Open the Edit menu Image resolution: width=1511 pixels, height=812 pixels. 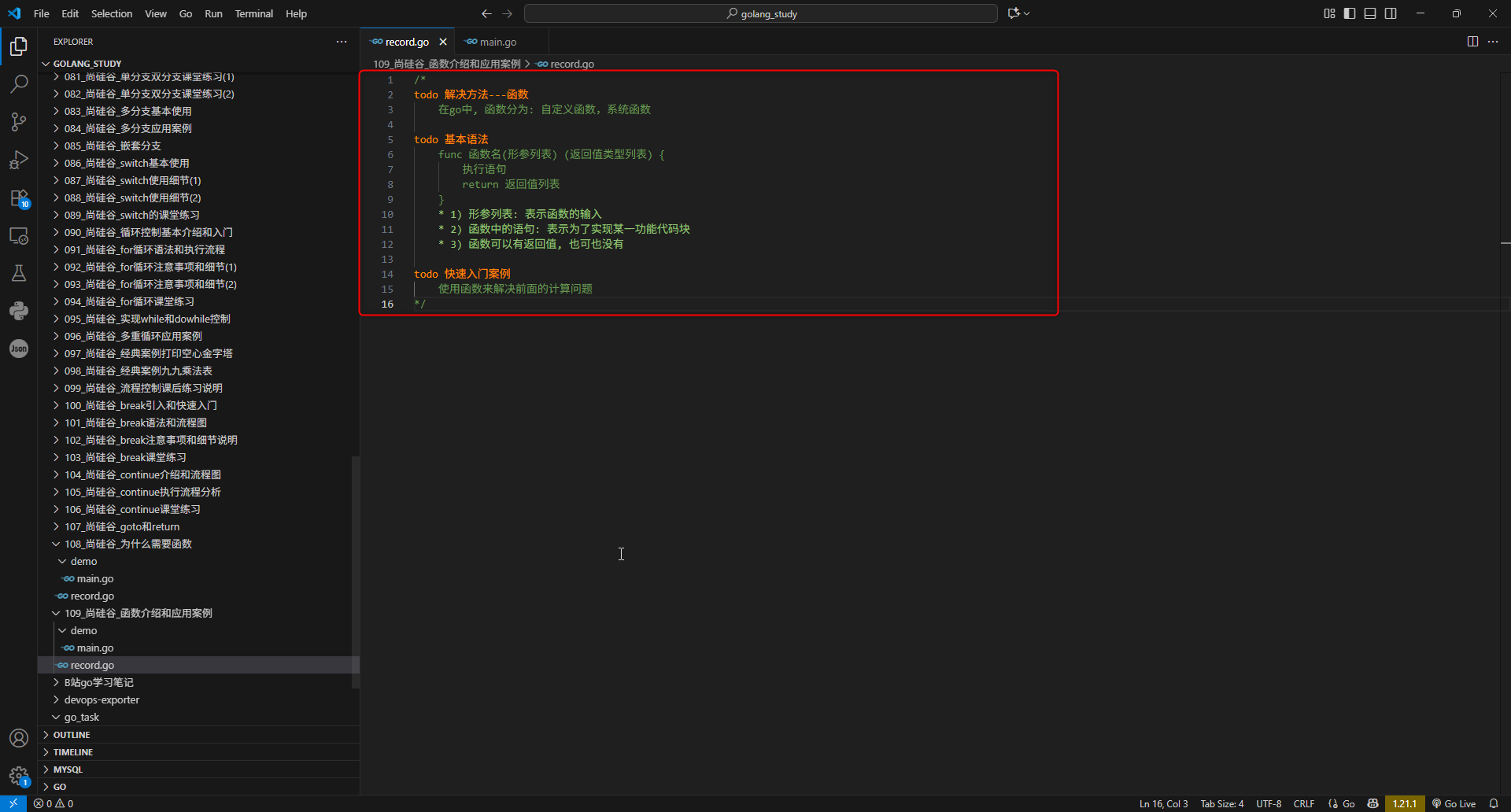[70, 13]
